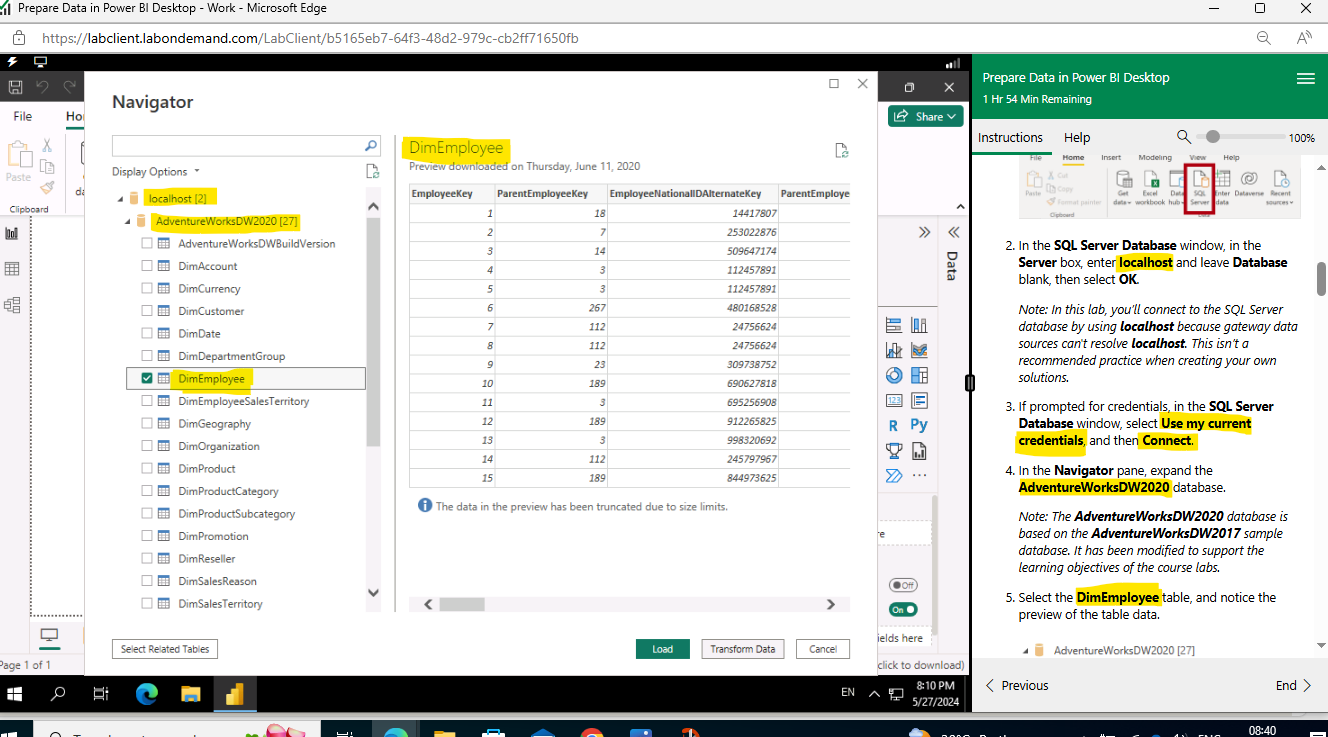Open Power BI Table view icon in left sidebar
This screenshot has width=1328, height=737.
[x=12, y=269]
